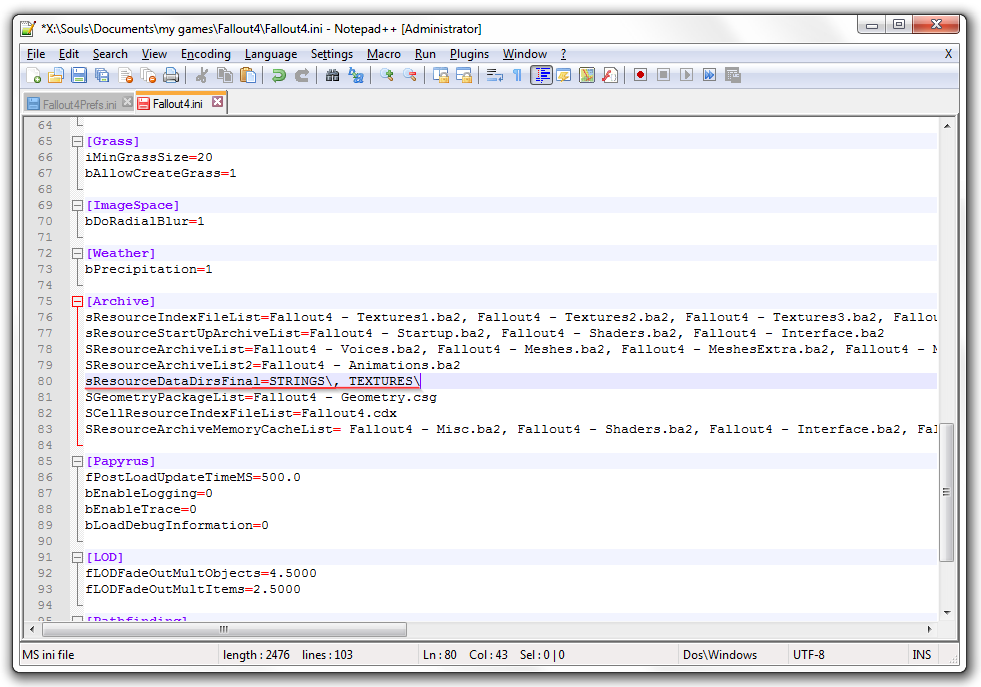Click the Copy toolbar icon
The width and height of the screenshot is (981, 687).
point(225,76)
